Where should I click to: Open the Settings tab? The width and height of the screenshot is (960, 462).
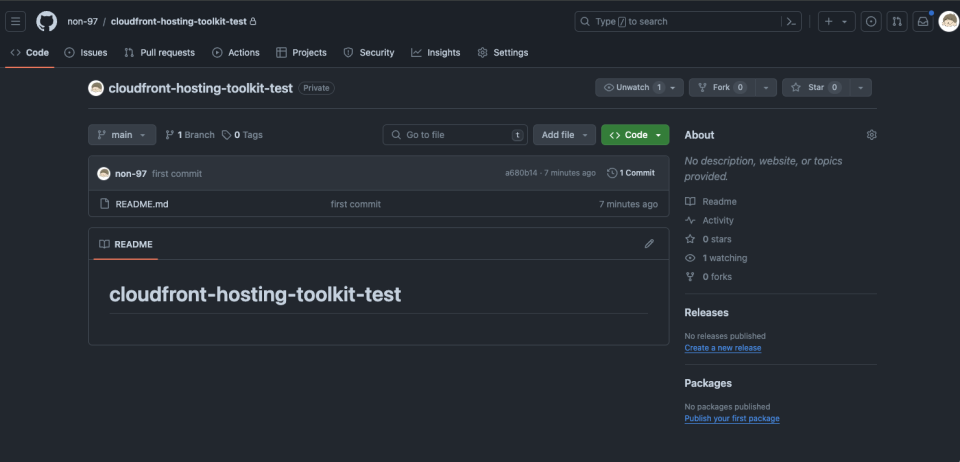[x=503, y=53]
